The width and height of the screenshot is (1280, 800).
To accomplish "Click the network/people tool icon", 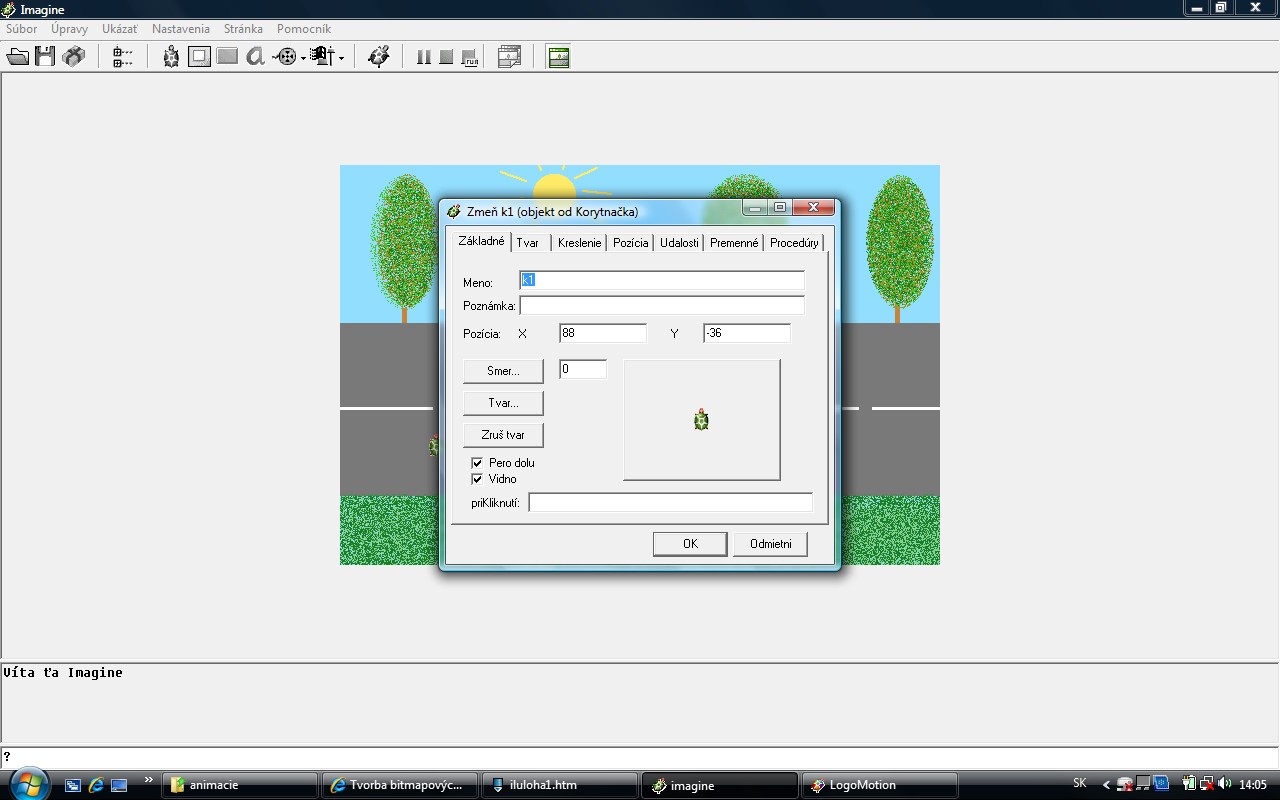I will click(x=322, y=57).
